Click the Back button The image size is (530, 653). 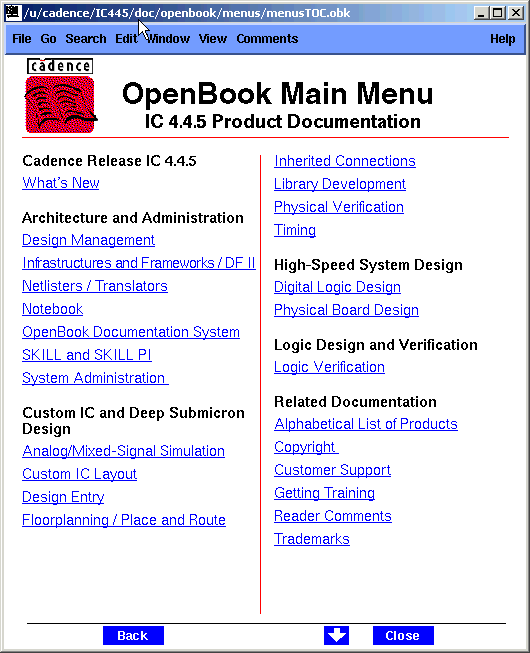point(133,636)
